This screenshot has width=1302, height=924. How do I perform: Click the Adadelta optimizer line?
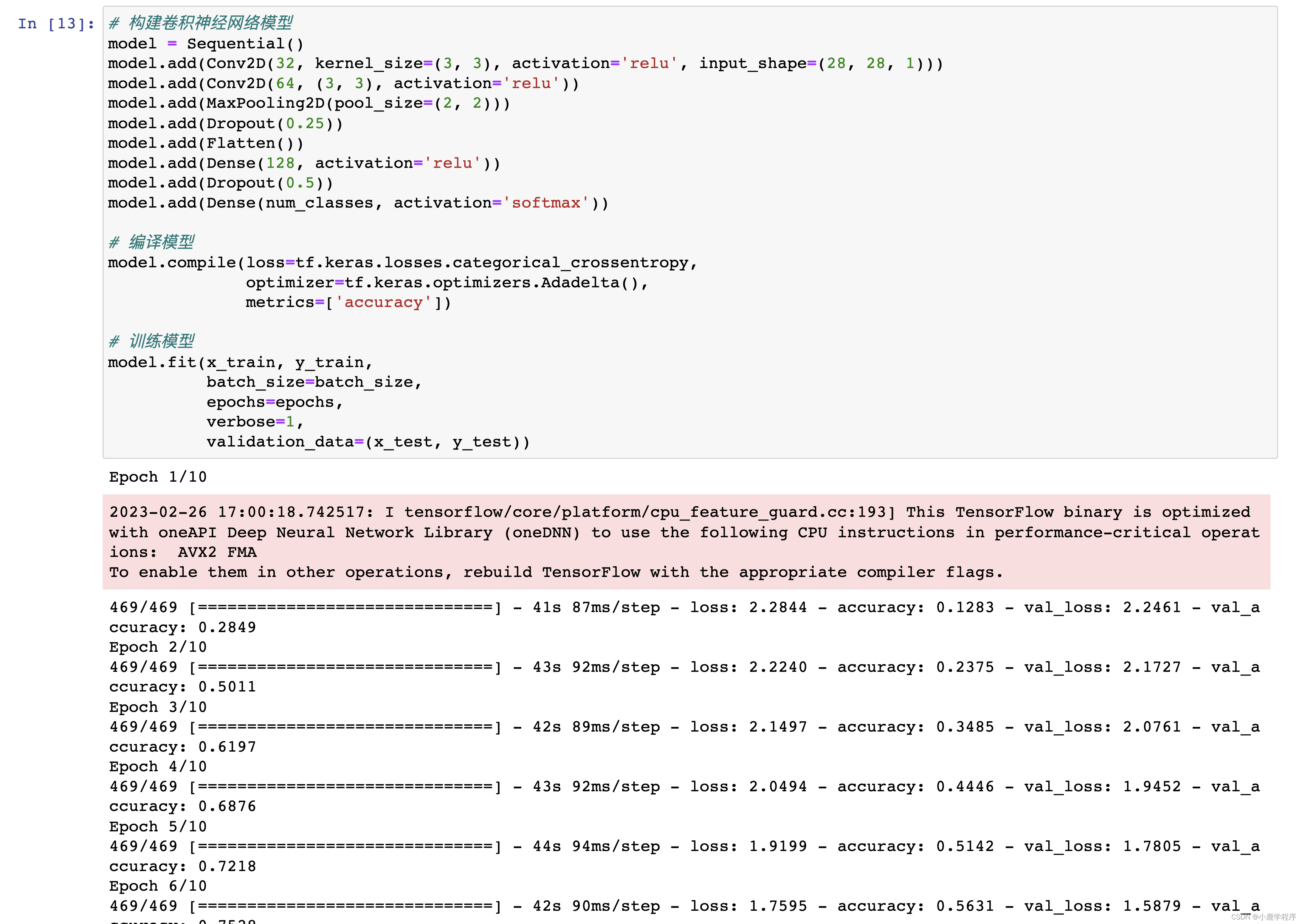click(x=446, y=283)
